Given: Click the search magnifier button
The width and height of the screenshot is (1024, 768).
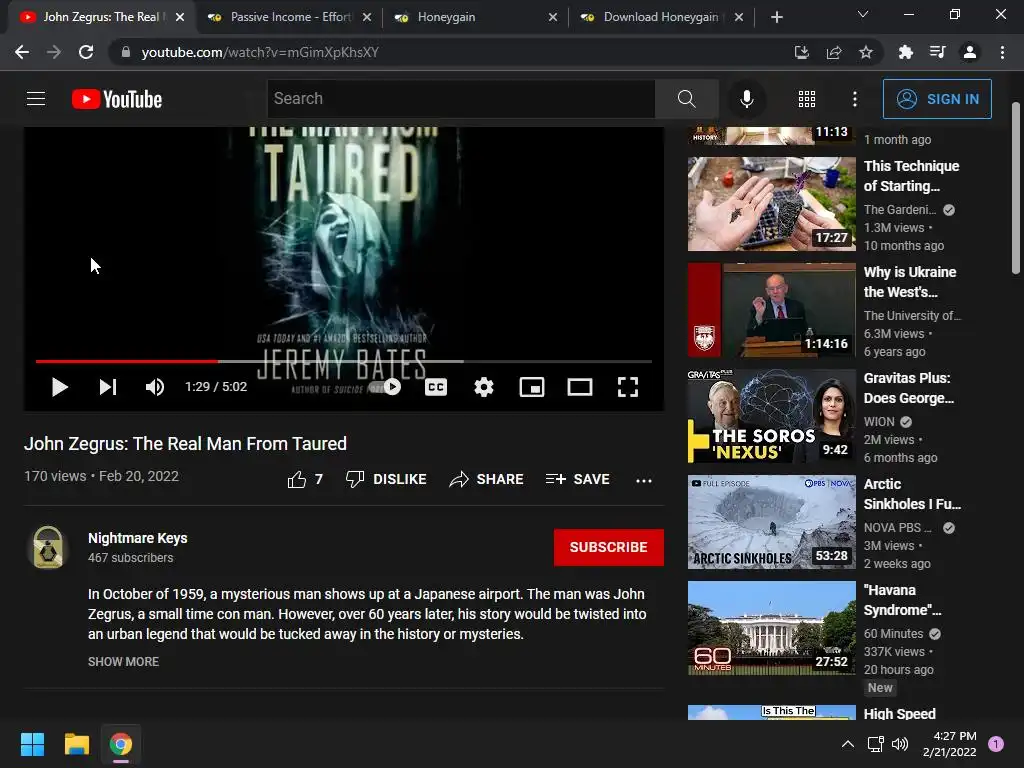Looking at the screenshot, I should coord(686,99).
